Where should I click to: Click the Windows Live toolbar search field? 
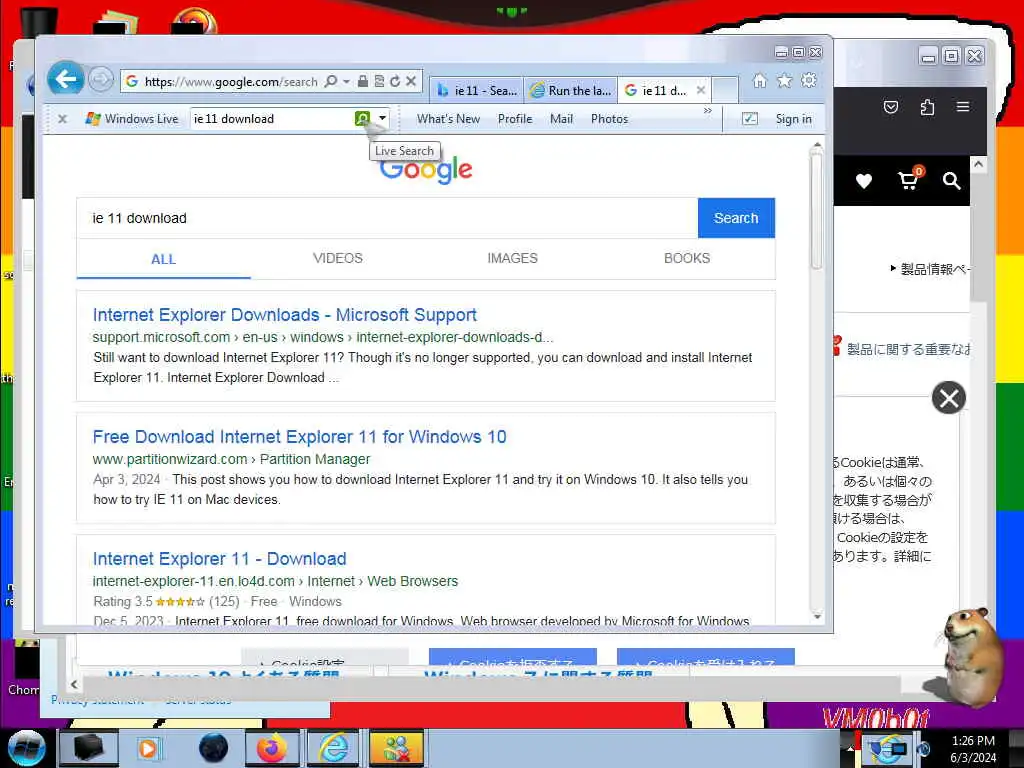coord(271,119)
